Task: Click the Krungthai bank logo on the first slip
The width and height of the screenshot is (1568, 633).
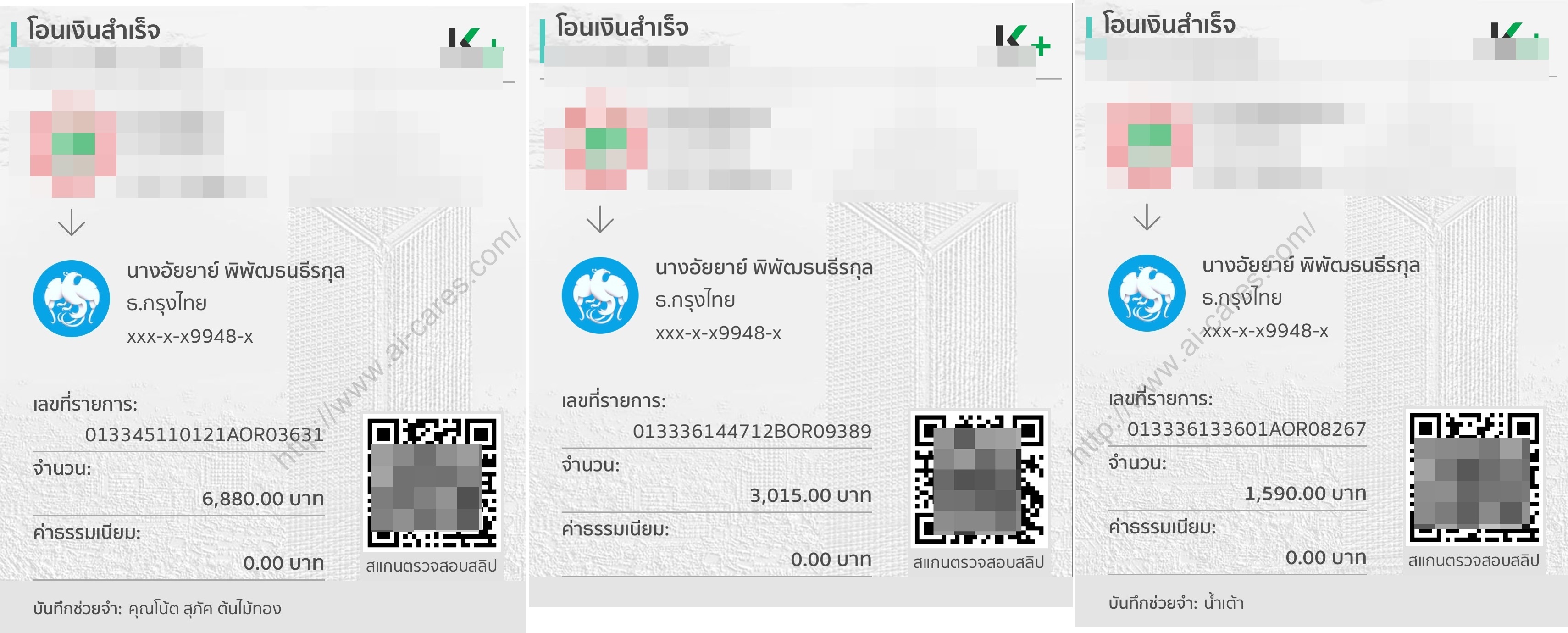Action: tap(71, 298)
